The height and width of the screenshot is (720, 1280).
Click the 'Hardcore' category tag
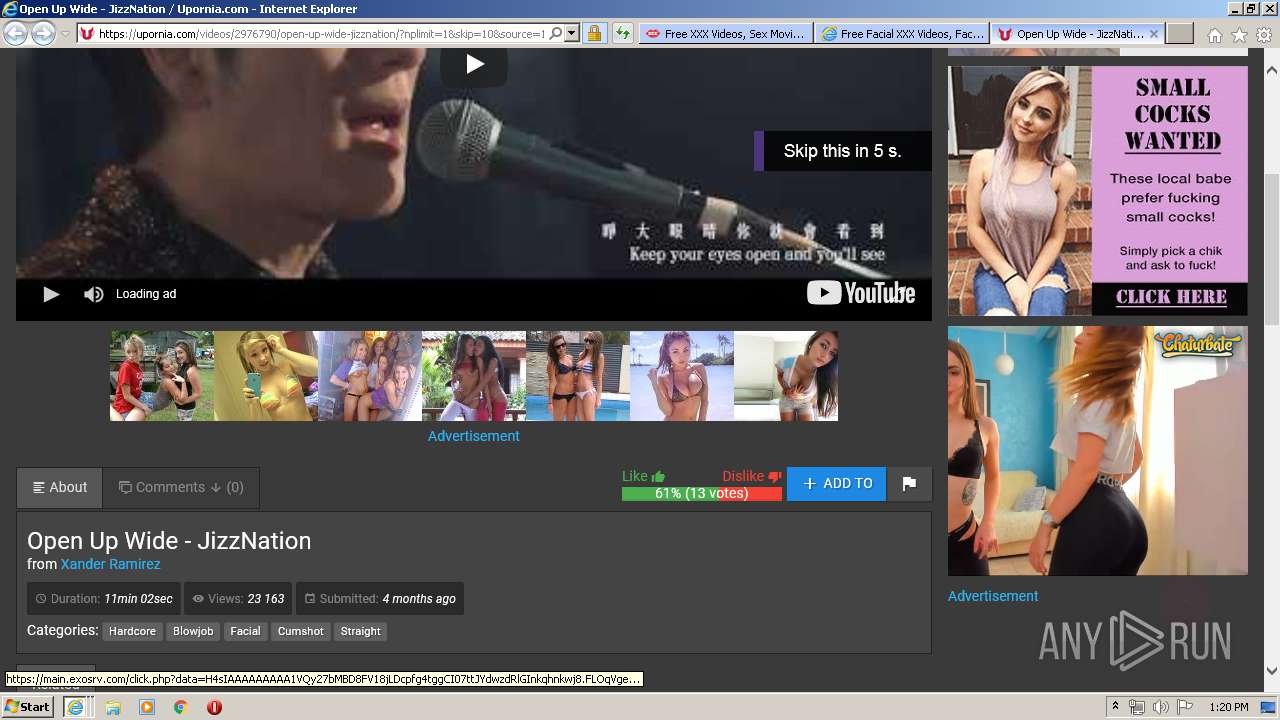tap(132, 631)
